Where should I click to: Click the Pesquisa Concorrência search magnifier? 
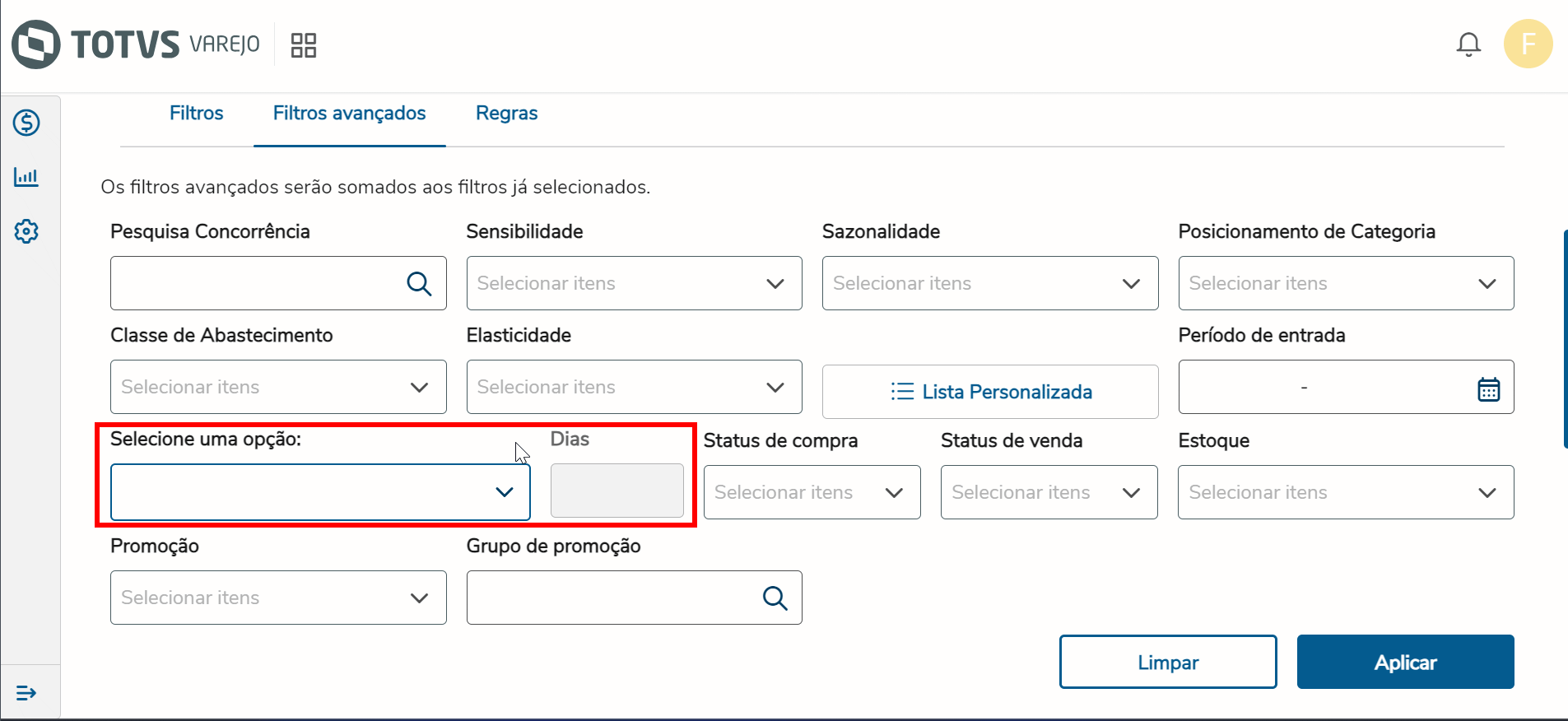pos(419,284)
